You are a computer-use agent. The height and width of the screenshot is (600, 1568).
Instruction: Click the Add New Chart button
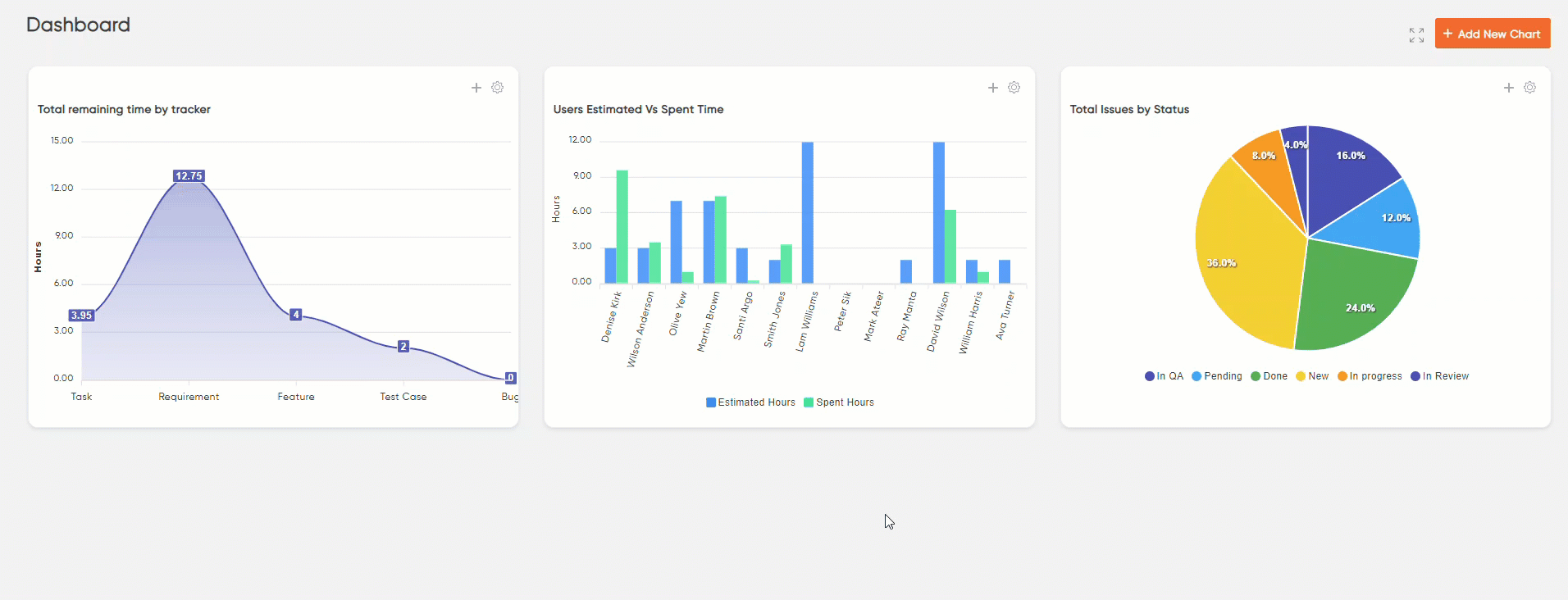[1492, 34]
